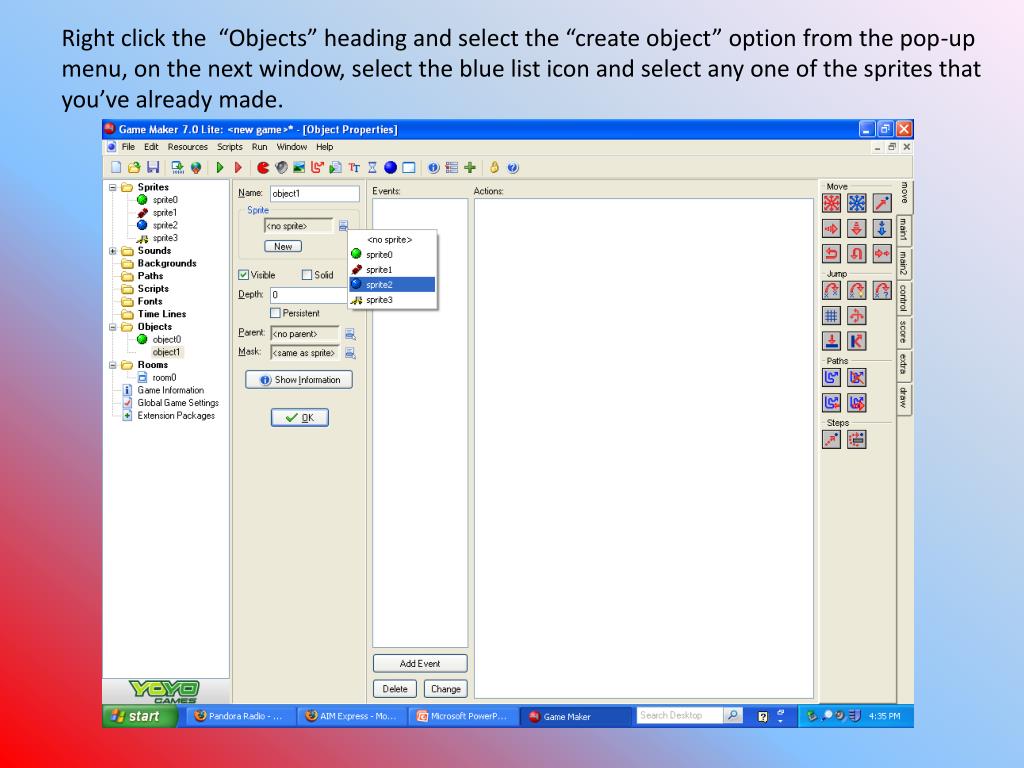
Task: Create a room with the rectangle icon
Action: click(x=409, y=168)
